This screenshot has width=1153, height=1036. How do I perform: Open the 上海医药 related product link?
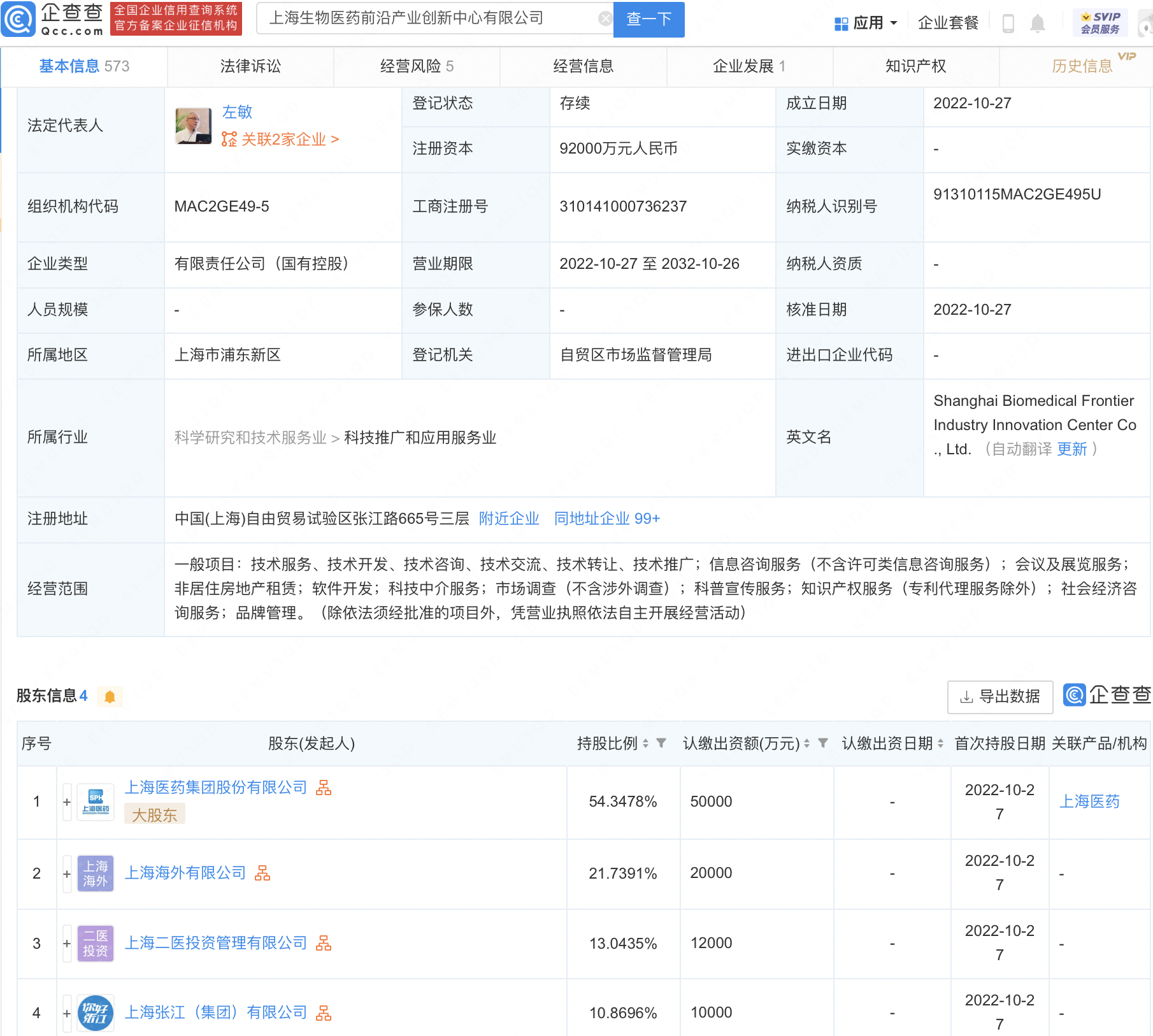[x=1089, y=802]
